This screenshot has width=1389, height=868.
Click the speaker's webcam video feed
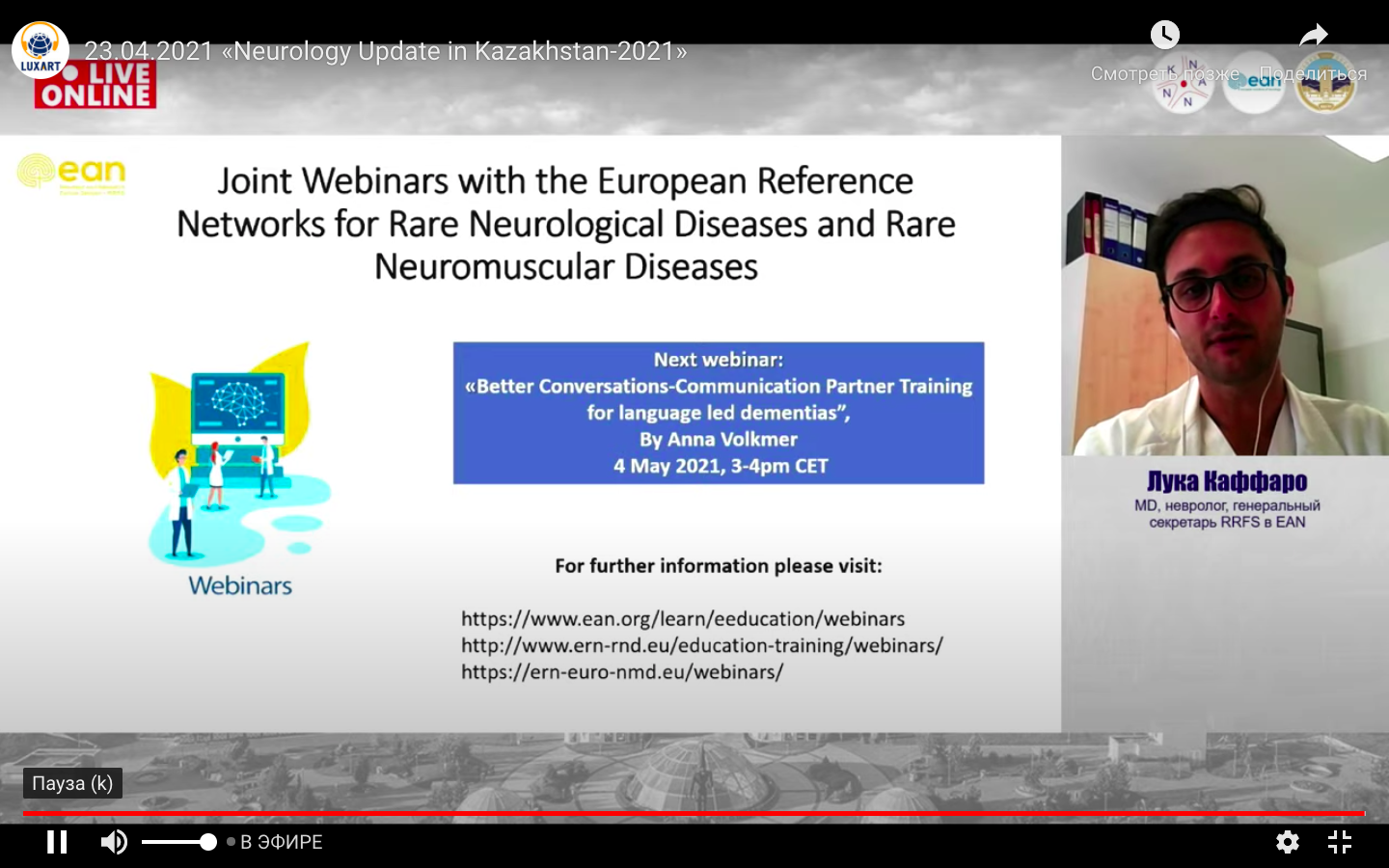[1225, 295]
